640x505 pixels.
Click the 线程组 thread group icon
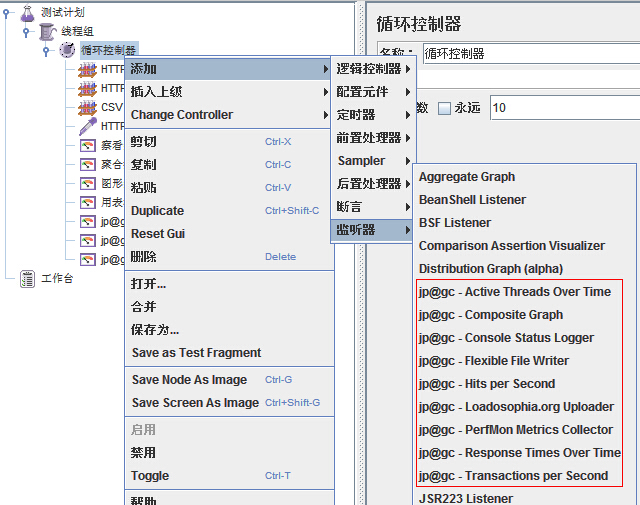tap(47, 31)
